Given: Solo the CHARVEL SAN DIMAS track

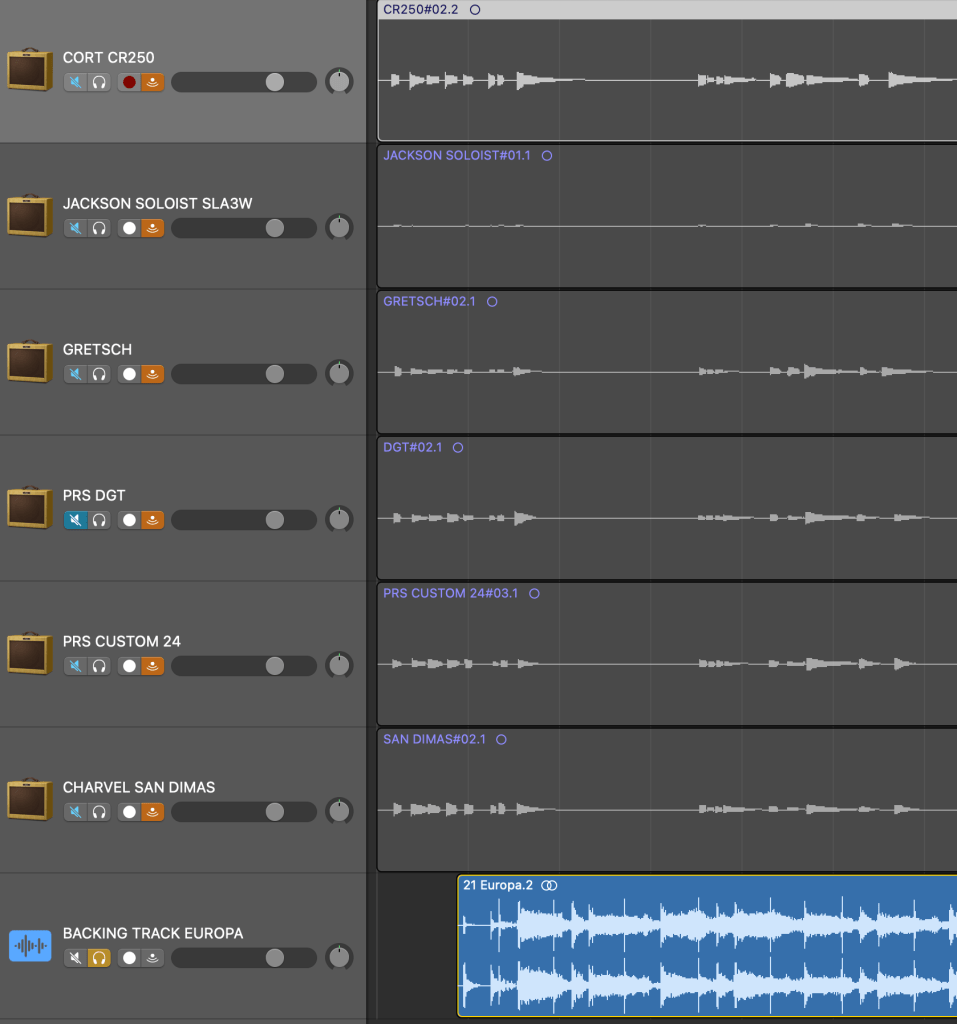Looking at the screenshot, I should (99, 812).
